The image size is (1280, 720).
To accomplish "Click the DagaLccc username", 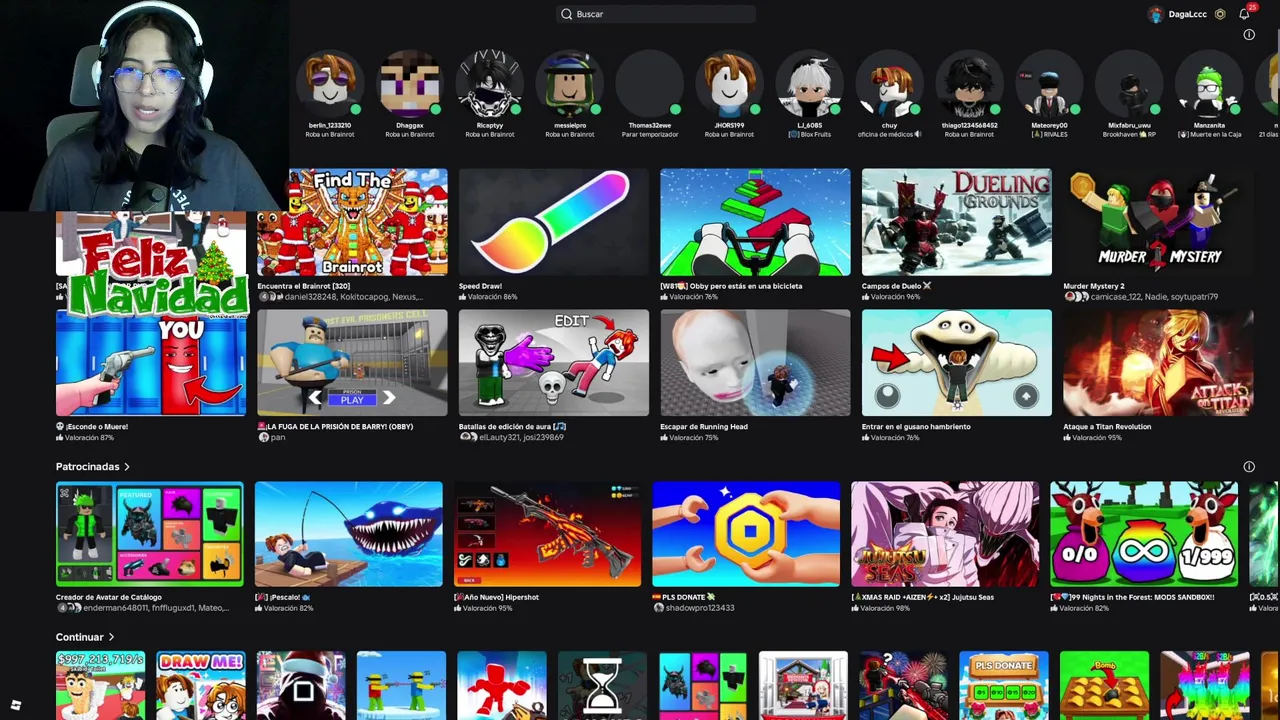I will tap(1187, 14).
